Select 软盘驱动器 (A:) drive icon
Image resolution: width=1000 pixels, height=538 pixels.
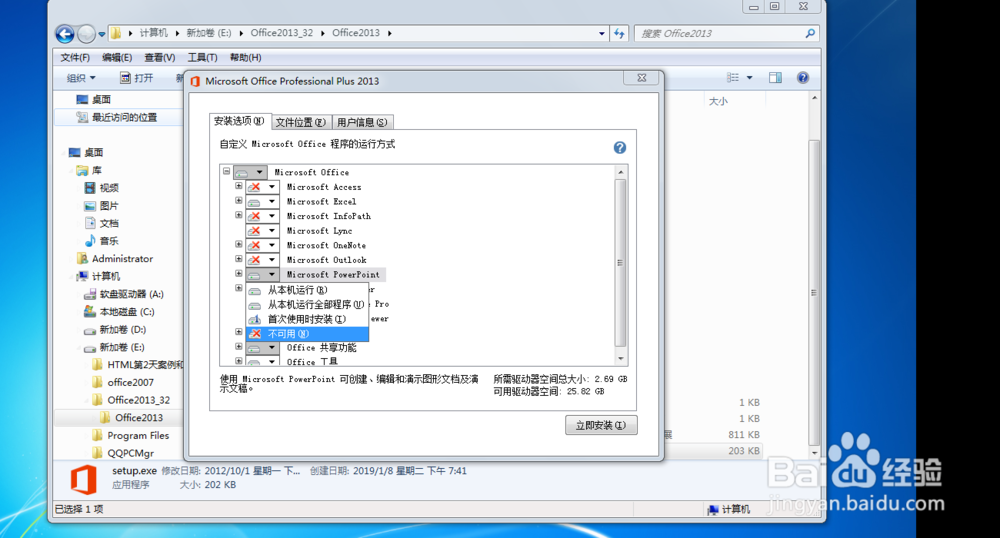coord(90,294)
